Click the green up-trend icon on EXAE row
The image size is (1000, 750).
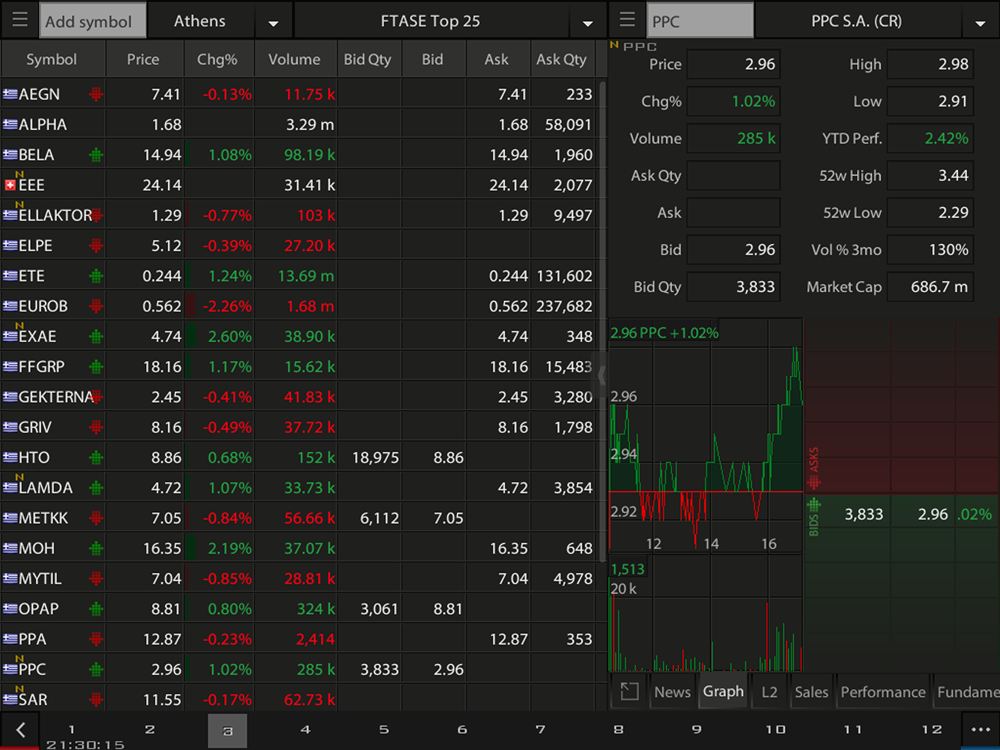96,337
